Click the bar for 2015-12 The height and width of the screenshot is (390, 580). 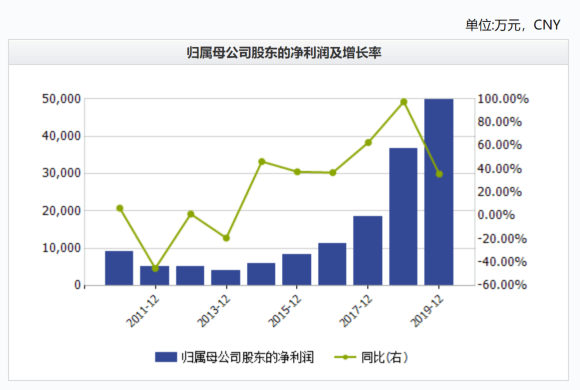point(297,269)
